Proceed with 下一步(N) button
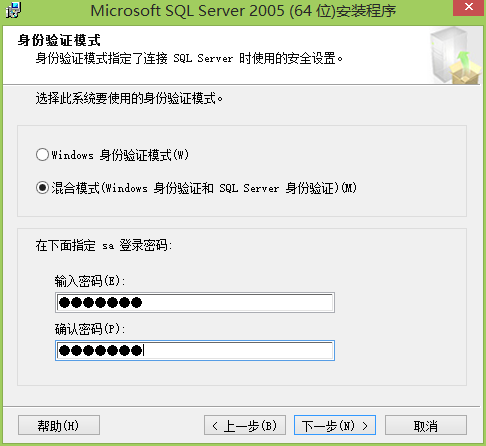This screenshot has height=446, width=486. point(335,425)
